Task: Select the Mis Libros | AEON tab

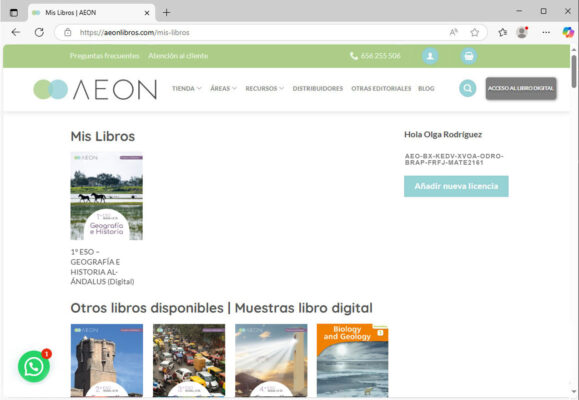Action: pyautogui.click(x=91, y=13)
